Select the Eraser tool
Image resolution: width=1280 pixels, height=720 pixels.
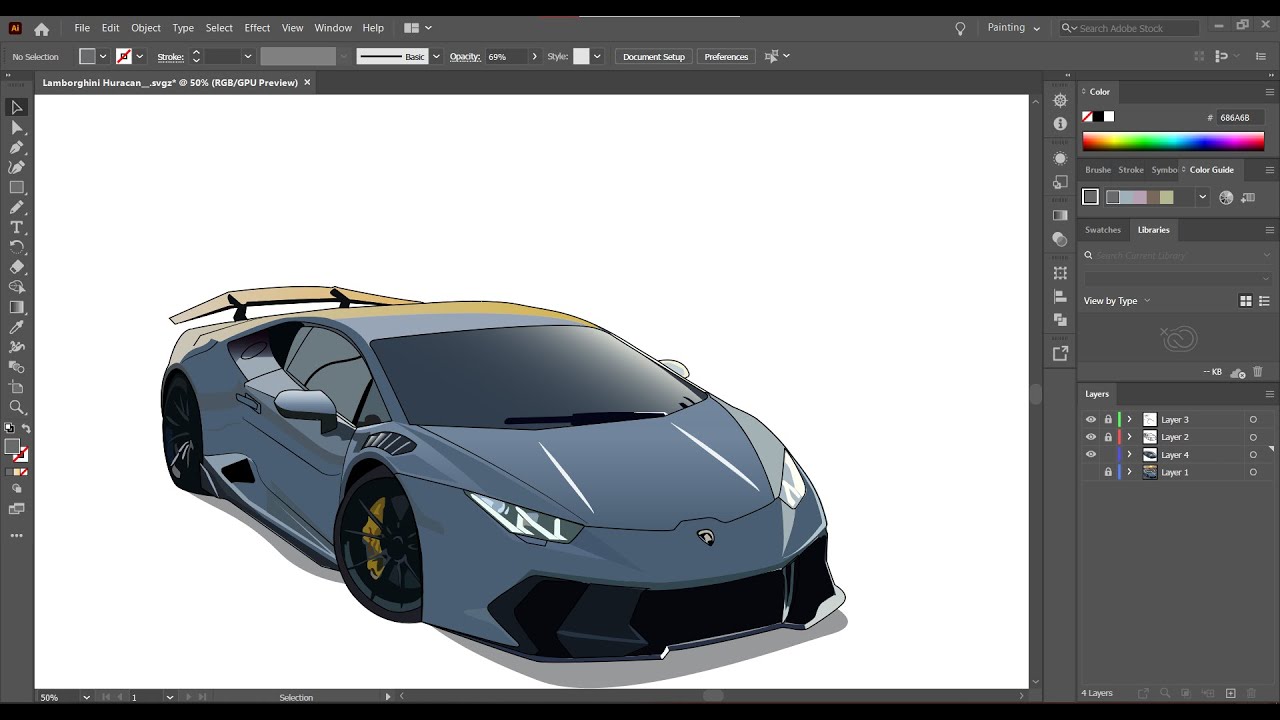click(17, 267)
